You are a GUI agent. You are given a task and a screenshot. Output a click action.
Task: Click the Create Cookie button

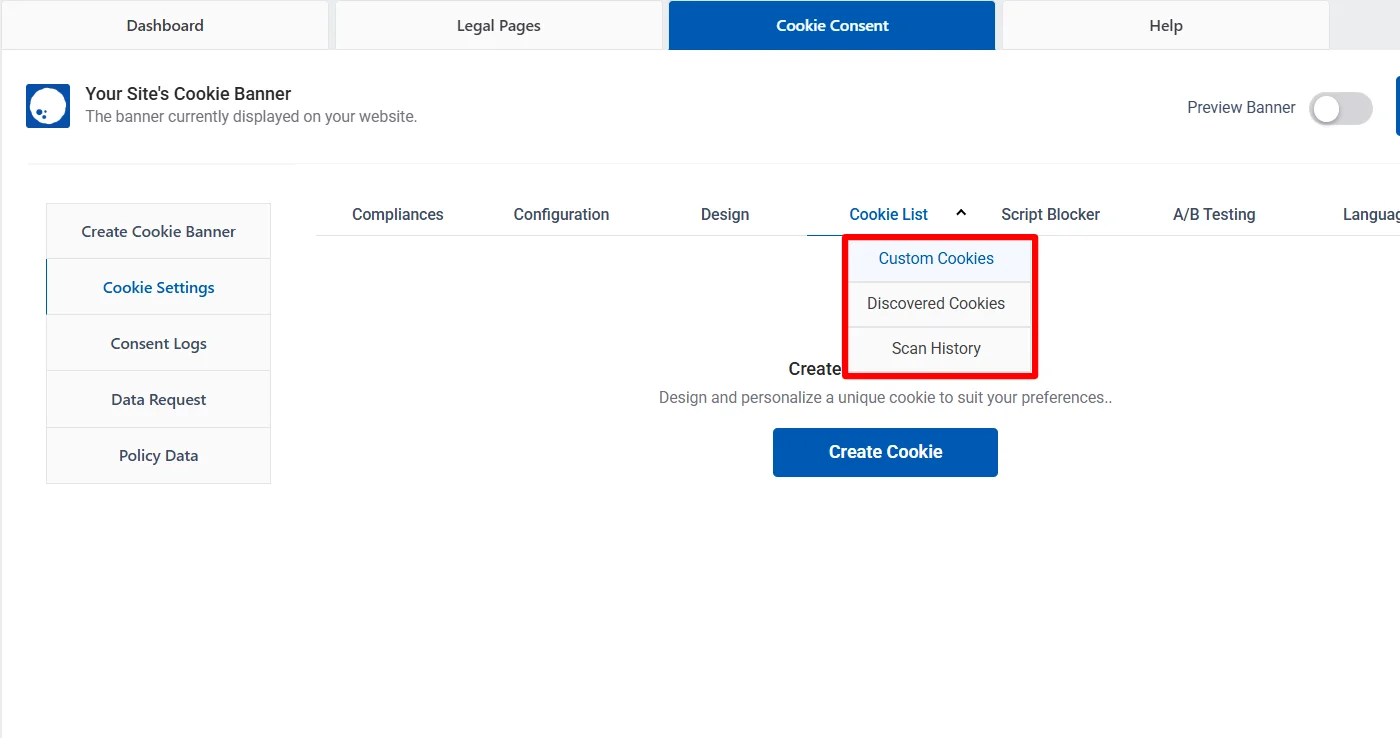click(x=885, y=452)
